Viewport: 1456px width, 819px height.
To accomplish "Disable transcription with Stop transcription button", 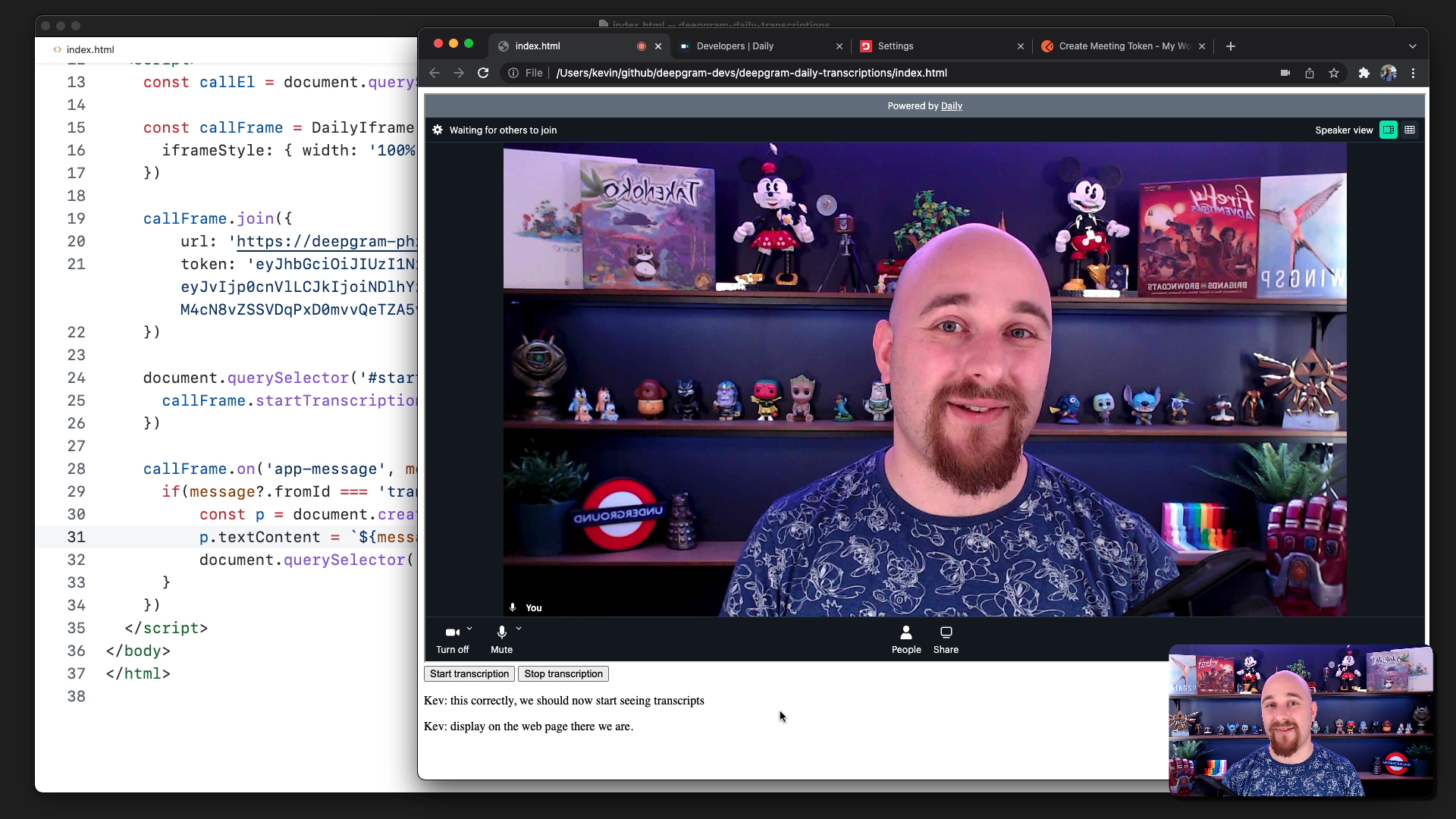I will [x=563, y=673].
